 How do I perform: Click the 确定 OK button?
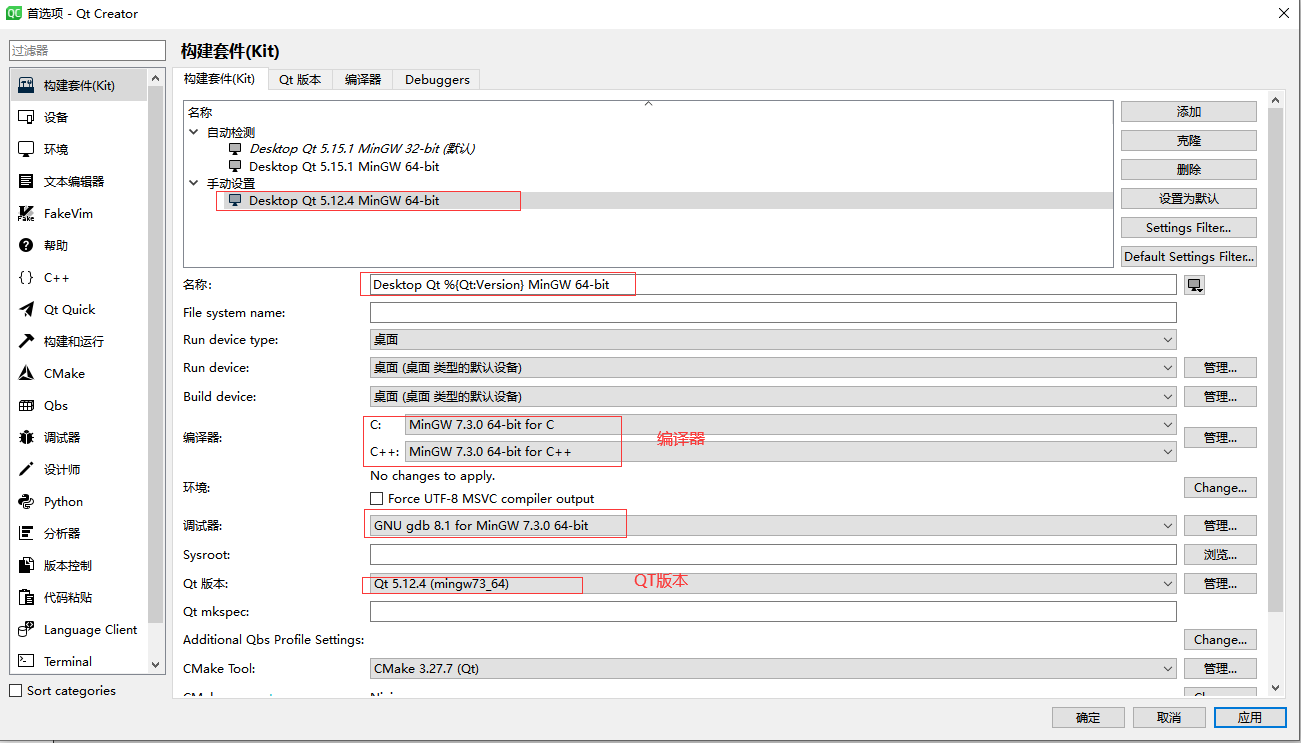pyautogui.click(x=1088, y=717)
